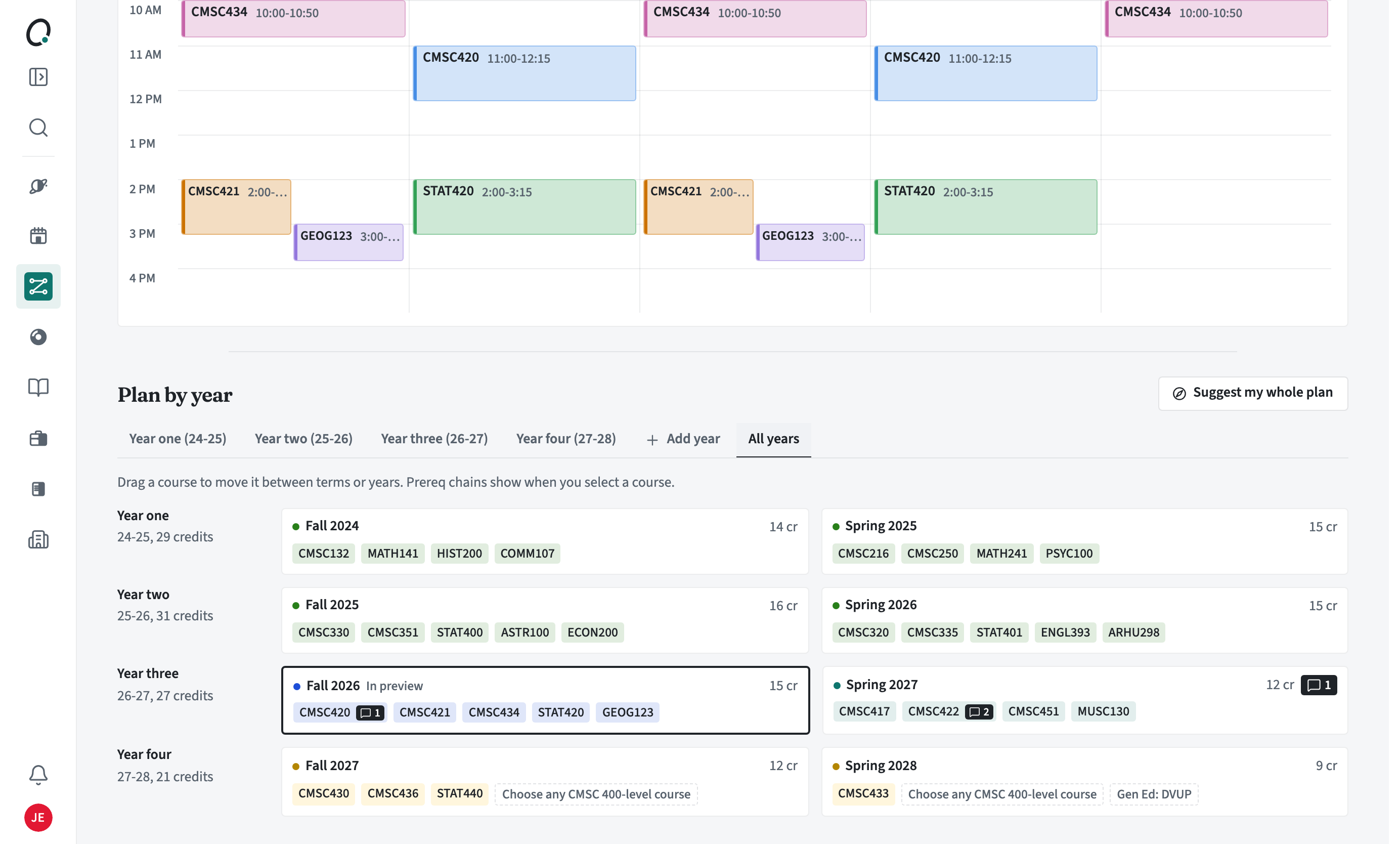
Task: Expand the sidebar panel toggle icon
Action: tap(38, 77)
